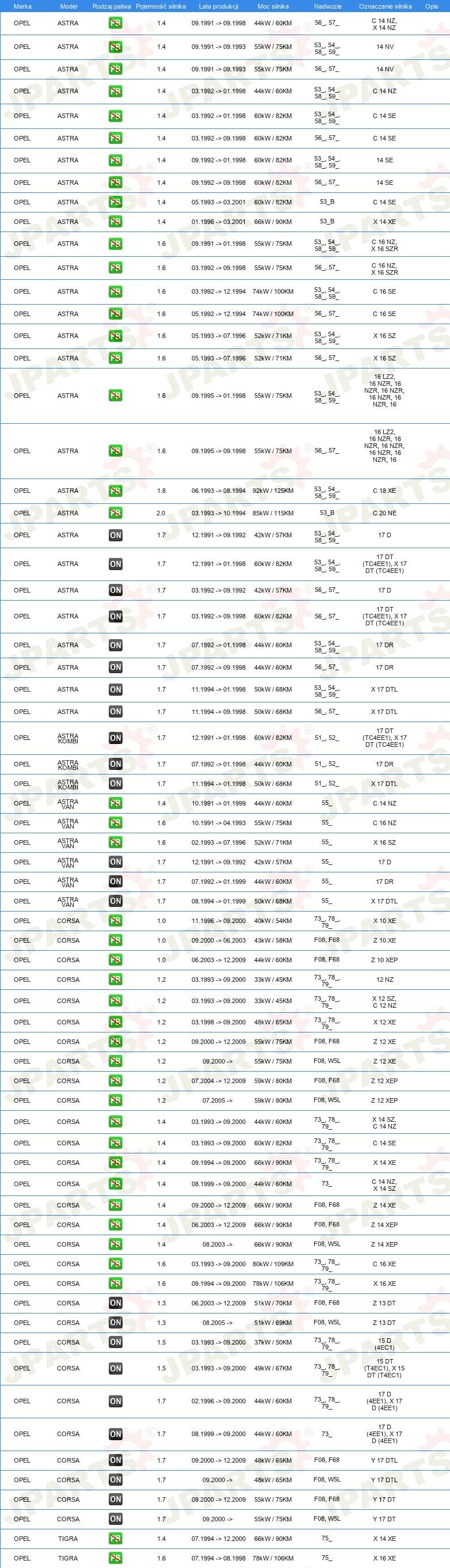Image resolution: width=450 pixels, height=1568 pixels.
Task: Select the 'C 18 XE' engine code cell
Action: click(x=384, y=491)
